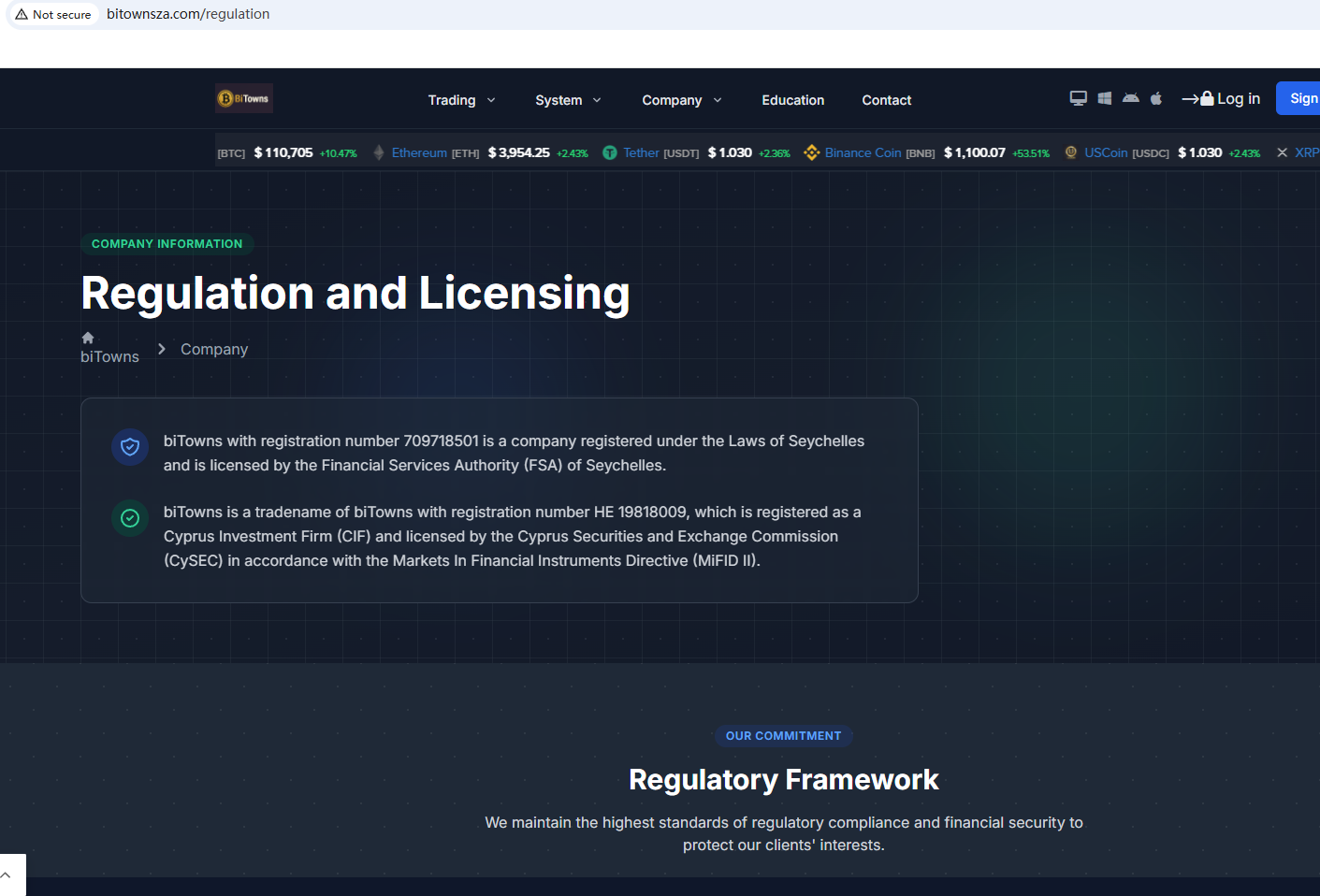The width and height of the screenshot is (1320, 896).
Task: Click the home breadcrumb icon
Action: 88,338
